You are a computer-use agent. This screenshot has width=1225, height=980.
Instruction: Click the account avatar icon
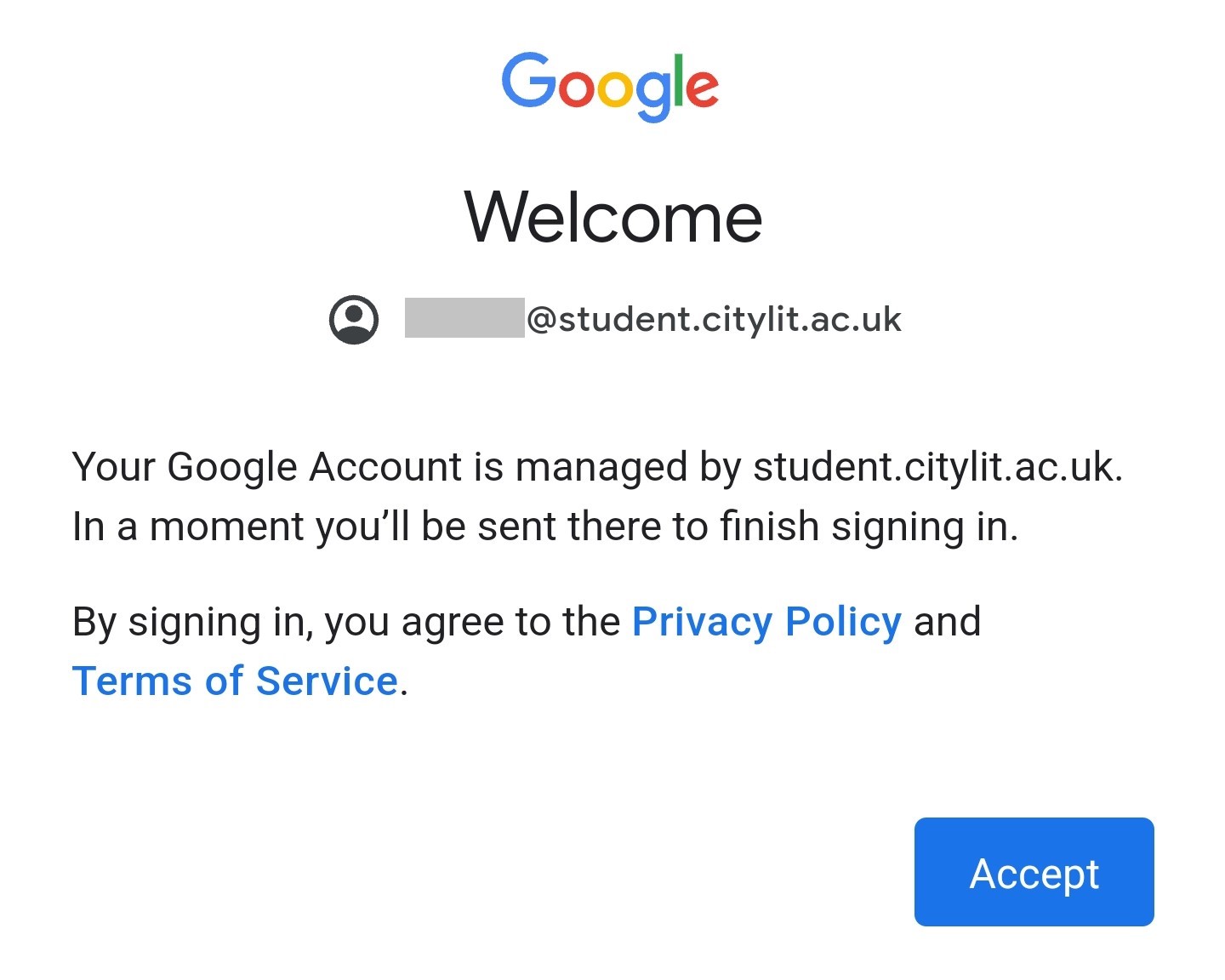coord(354,320)
